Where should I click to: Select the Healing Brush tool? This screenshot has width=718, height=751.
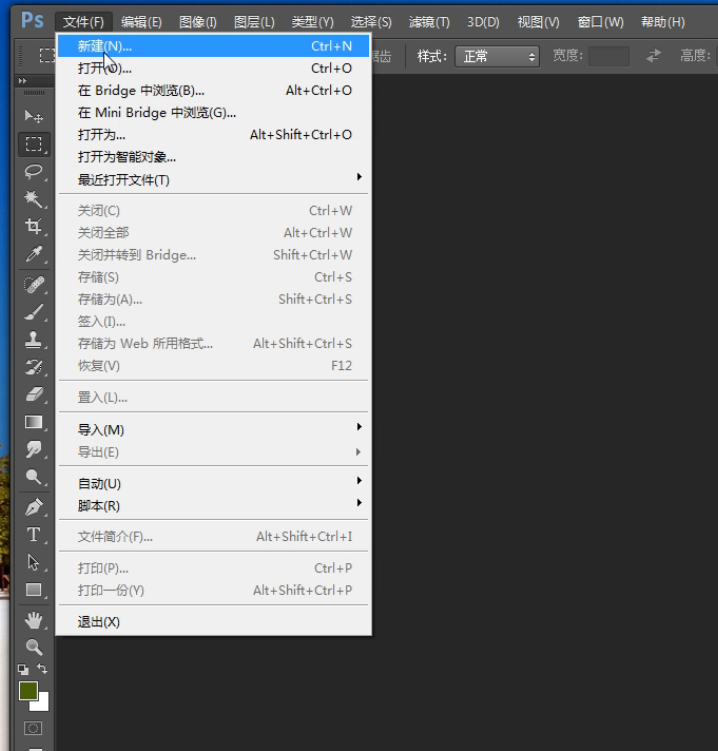point(34,284)
